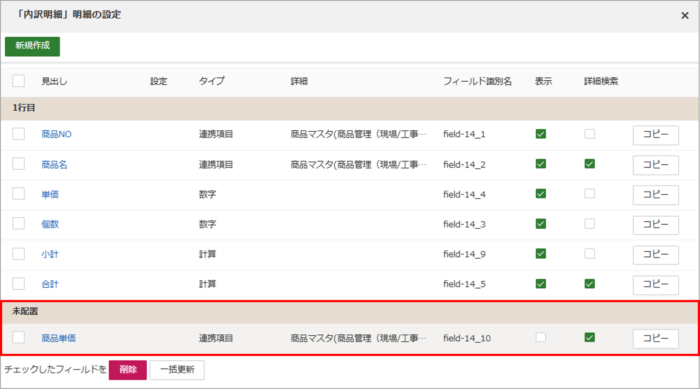Click 数字 type in 単価 row

[x=207, y=194]
